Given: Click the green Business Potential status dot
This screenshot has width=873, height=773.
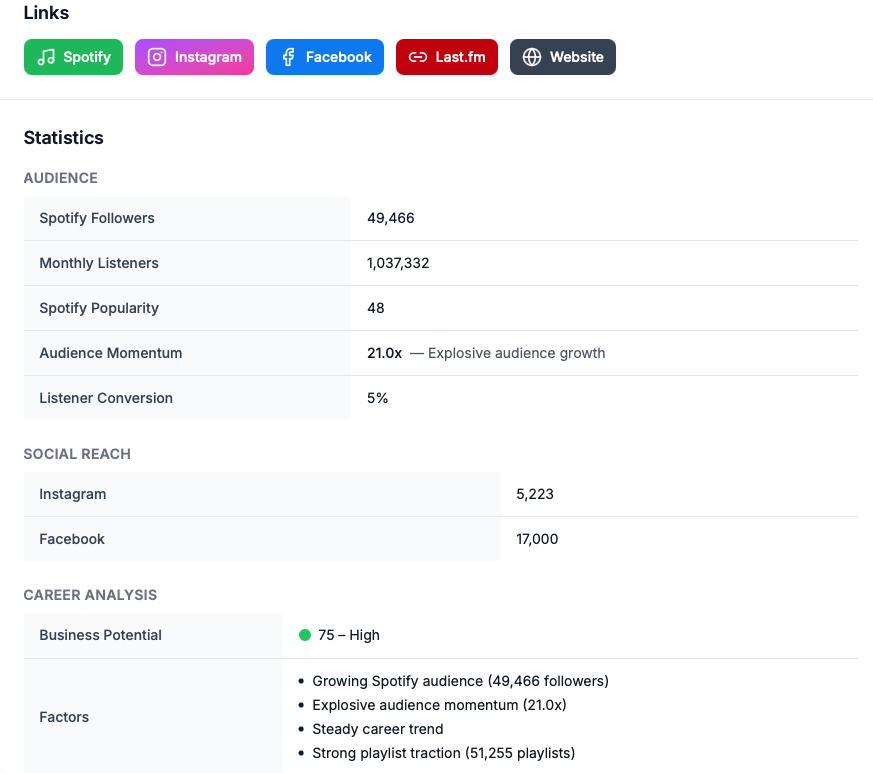Looking at the screenshot, I should pyautogui.click(x=305, y=635).
